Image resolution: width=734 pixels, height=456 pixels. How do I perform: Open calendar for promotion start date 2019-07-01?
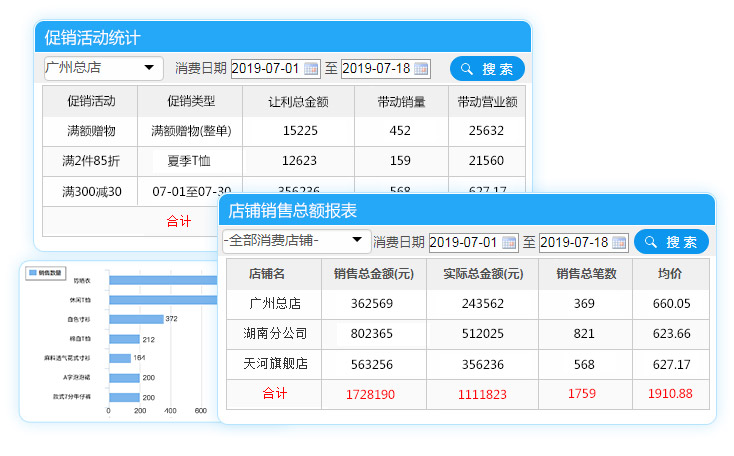click(x=311, y=69)
